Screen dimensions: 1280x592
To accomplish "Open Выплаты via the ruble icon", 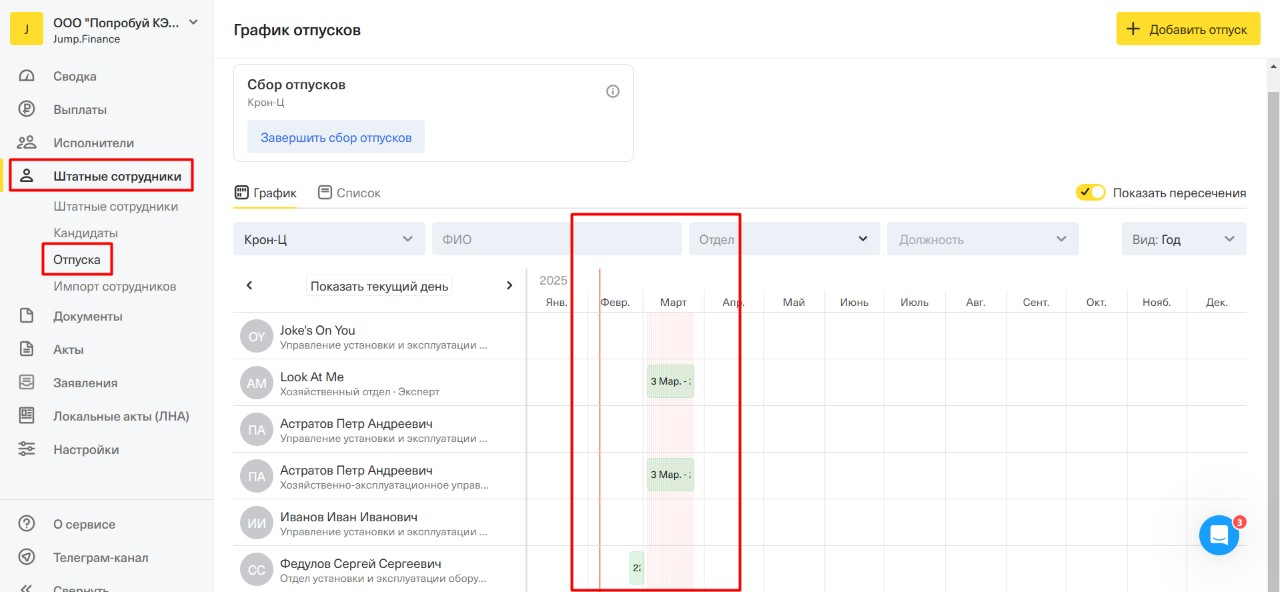I will (27, 110).
